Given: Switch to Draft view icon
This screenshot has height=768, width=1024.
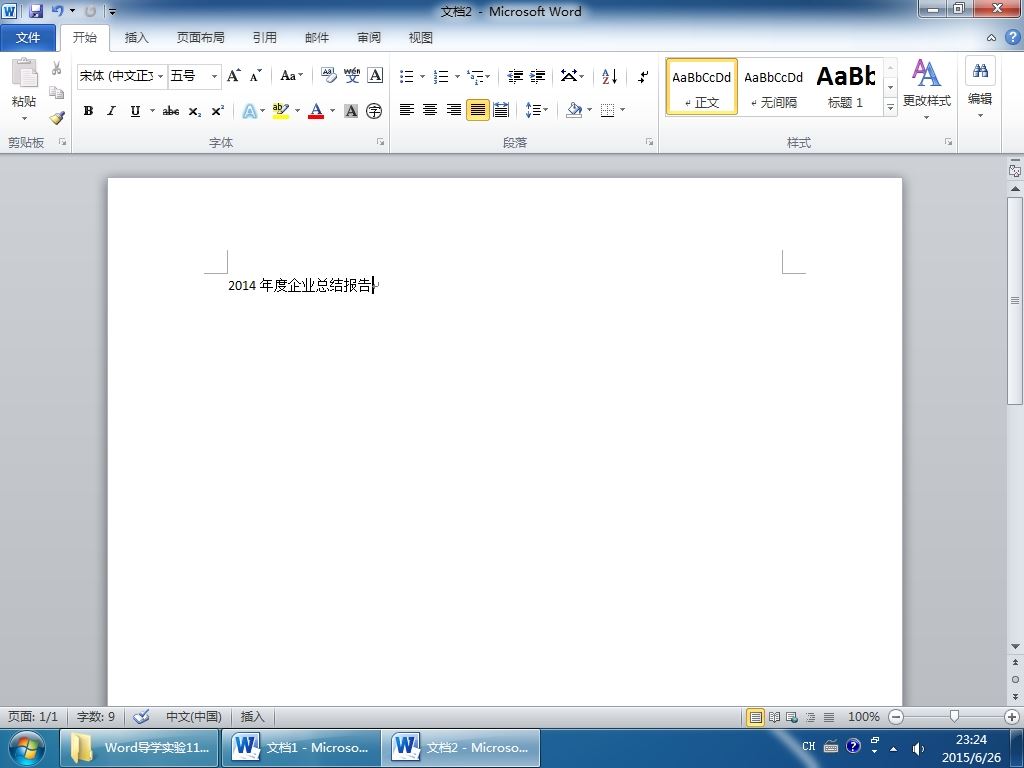Looking at the screenshot, I should (x=829, y=717).
